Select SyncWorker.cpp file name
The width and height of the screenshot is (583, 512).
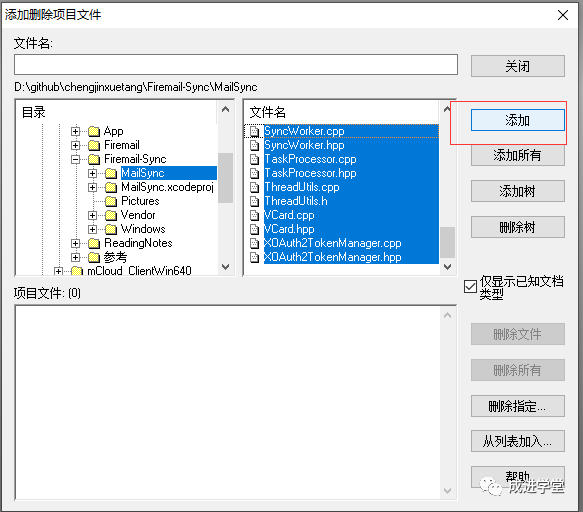304,131
